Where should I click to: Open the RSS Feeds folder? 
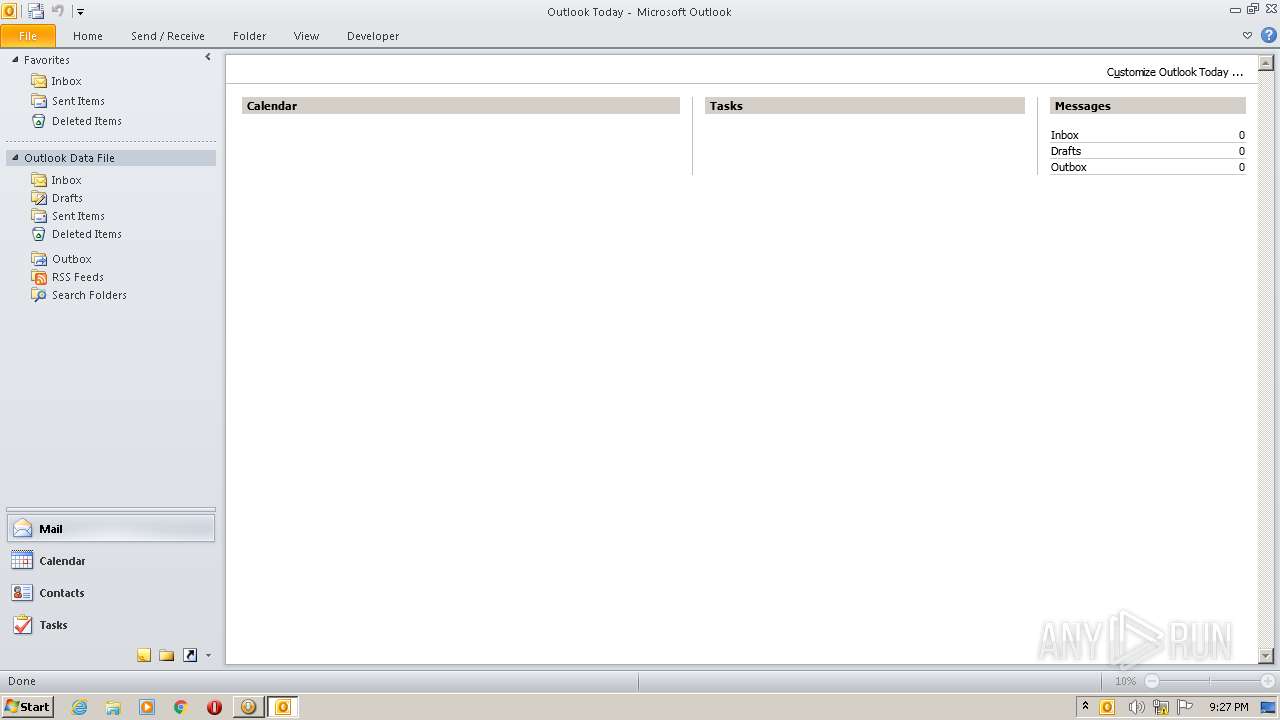78,277
